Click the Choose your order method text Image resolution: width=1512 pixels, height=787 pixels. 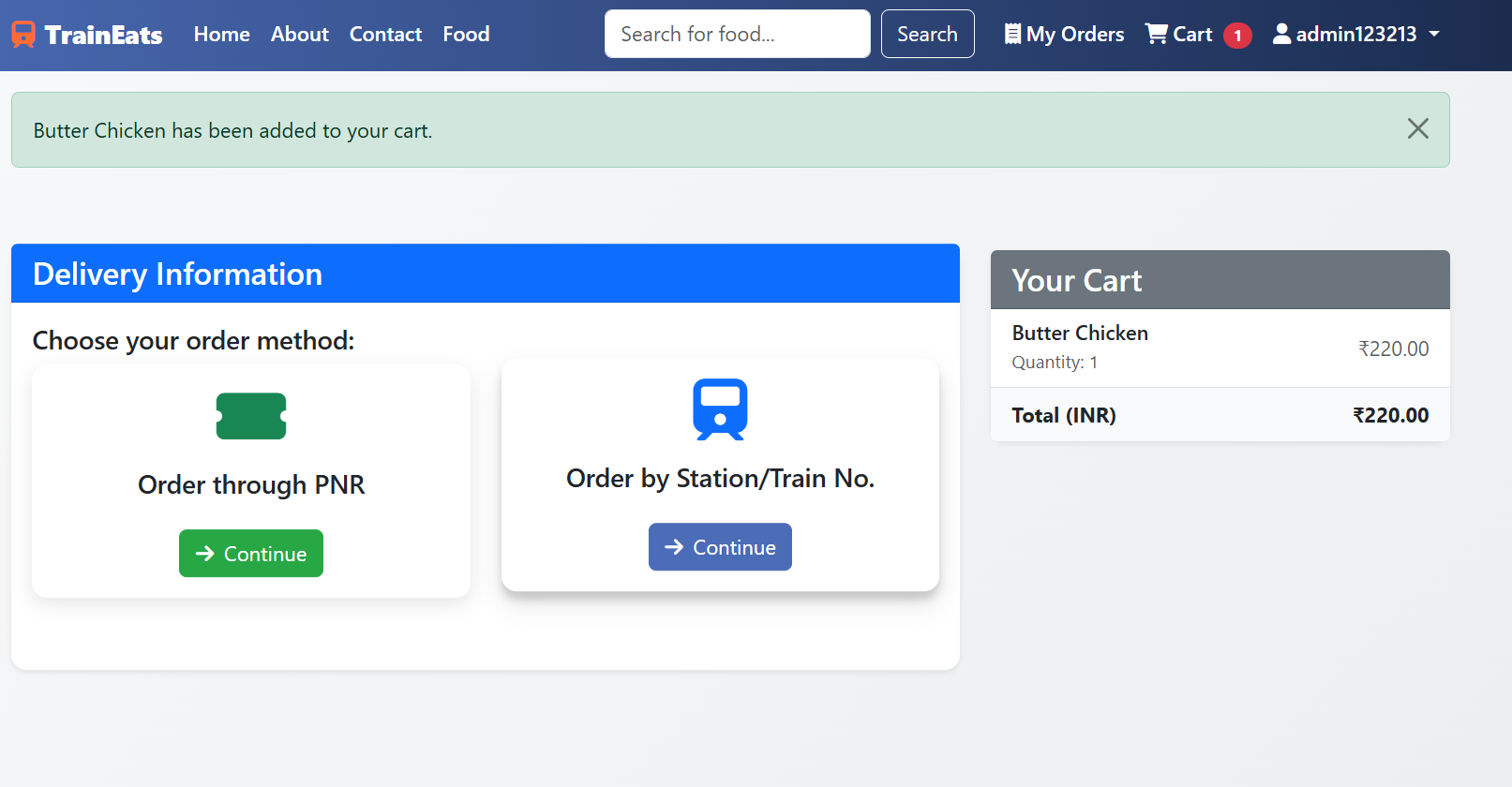point(194,340)
